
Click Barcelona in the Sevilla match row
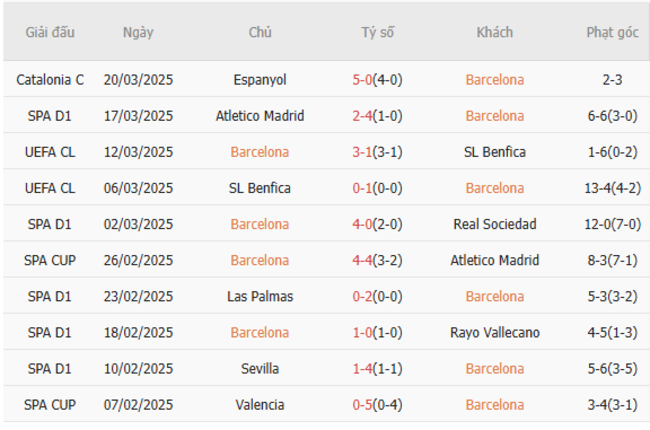click(494, 369)
